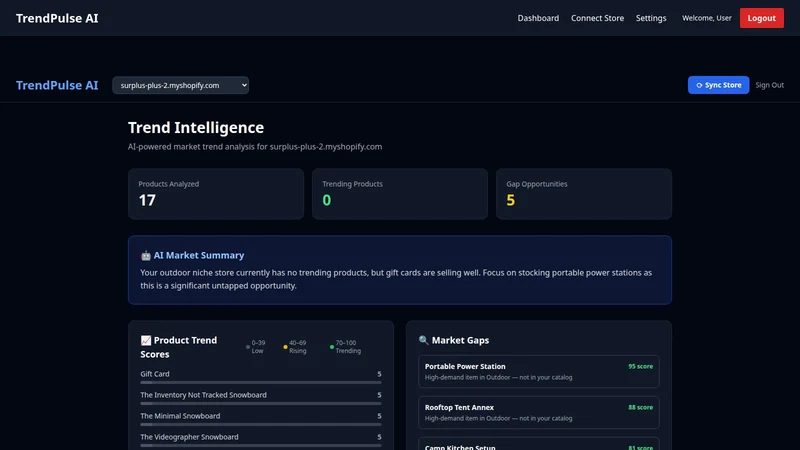Screen dimensions: 800x450
Task: Click the AI Market Summary paragraph text
Action: (x=396, y=279)
